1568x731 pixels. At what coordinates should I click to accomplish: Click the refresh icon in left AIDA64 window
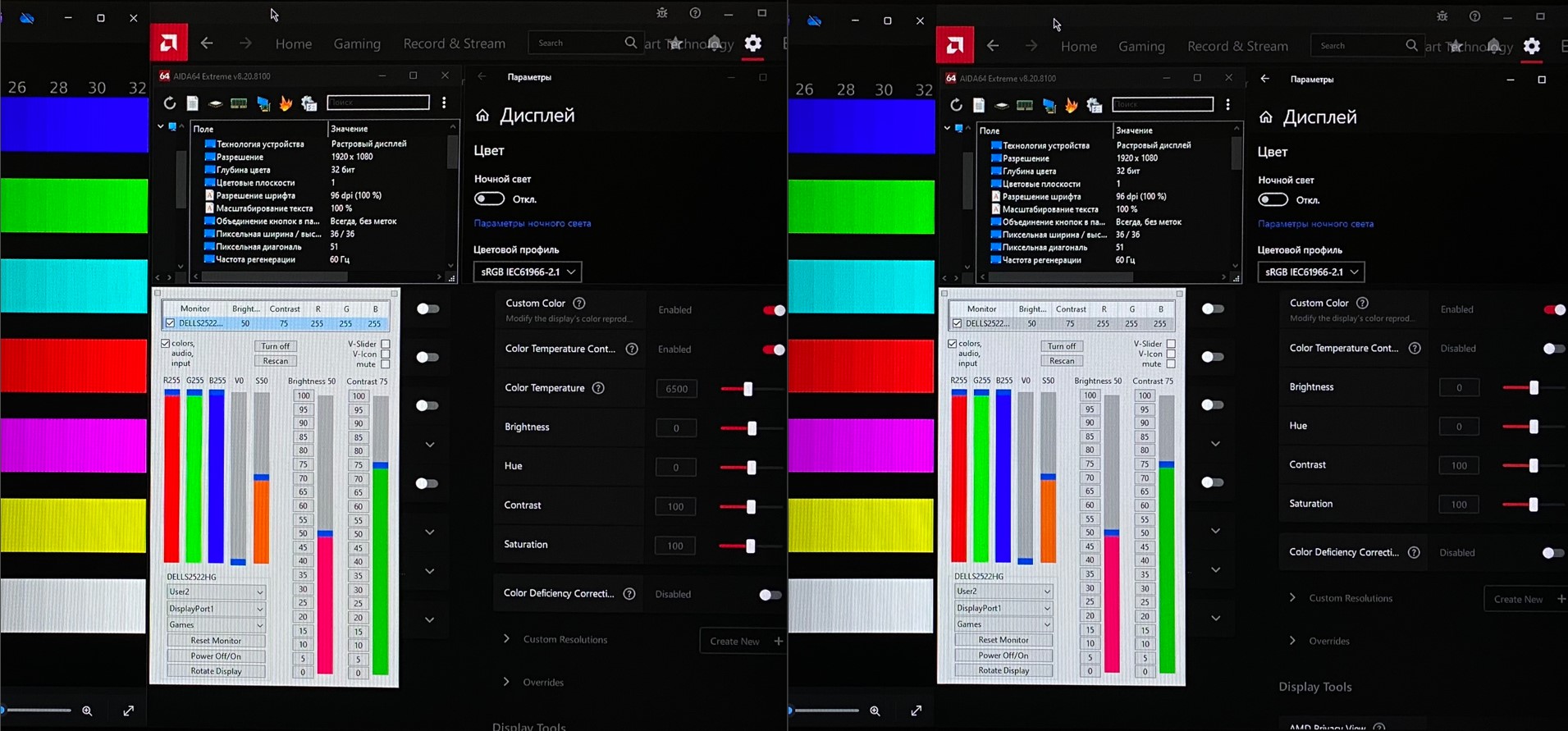pos(169,103)
